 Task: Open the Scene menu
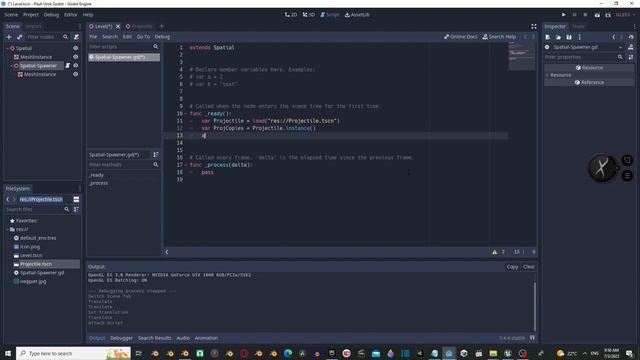pos(11,15)
